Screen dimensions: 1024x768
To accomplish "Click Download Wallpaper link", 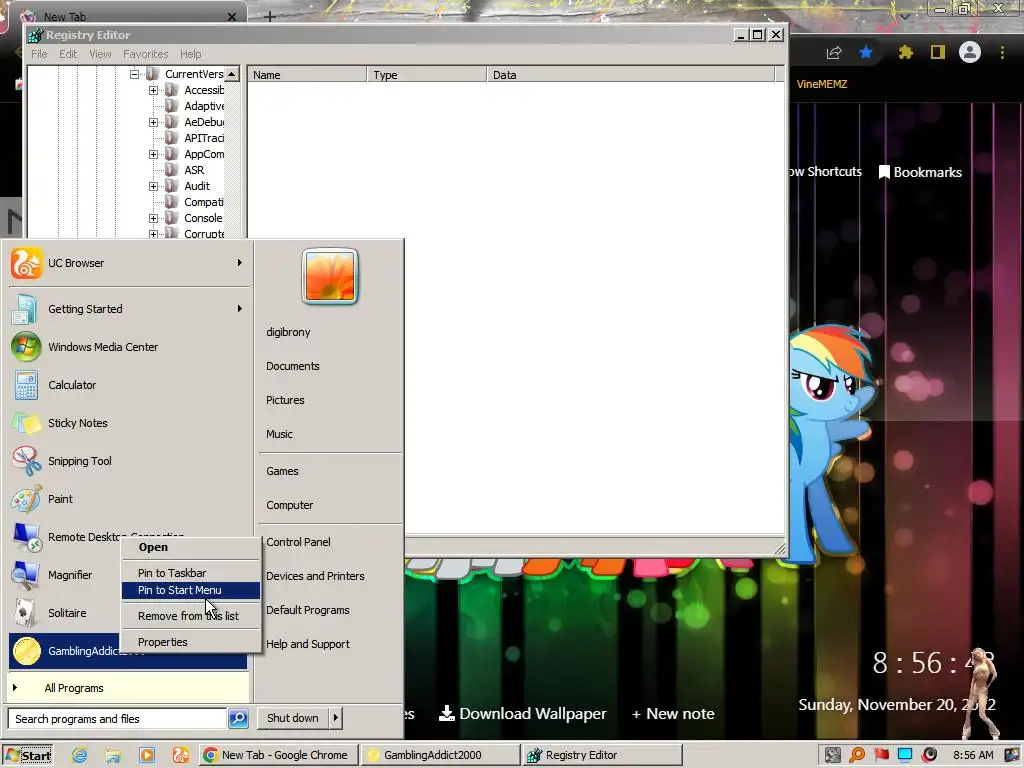I will click(522, 714).
